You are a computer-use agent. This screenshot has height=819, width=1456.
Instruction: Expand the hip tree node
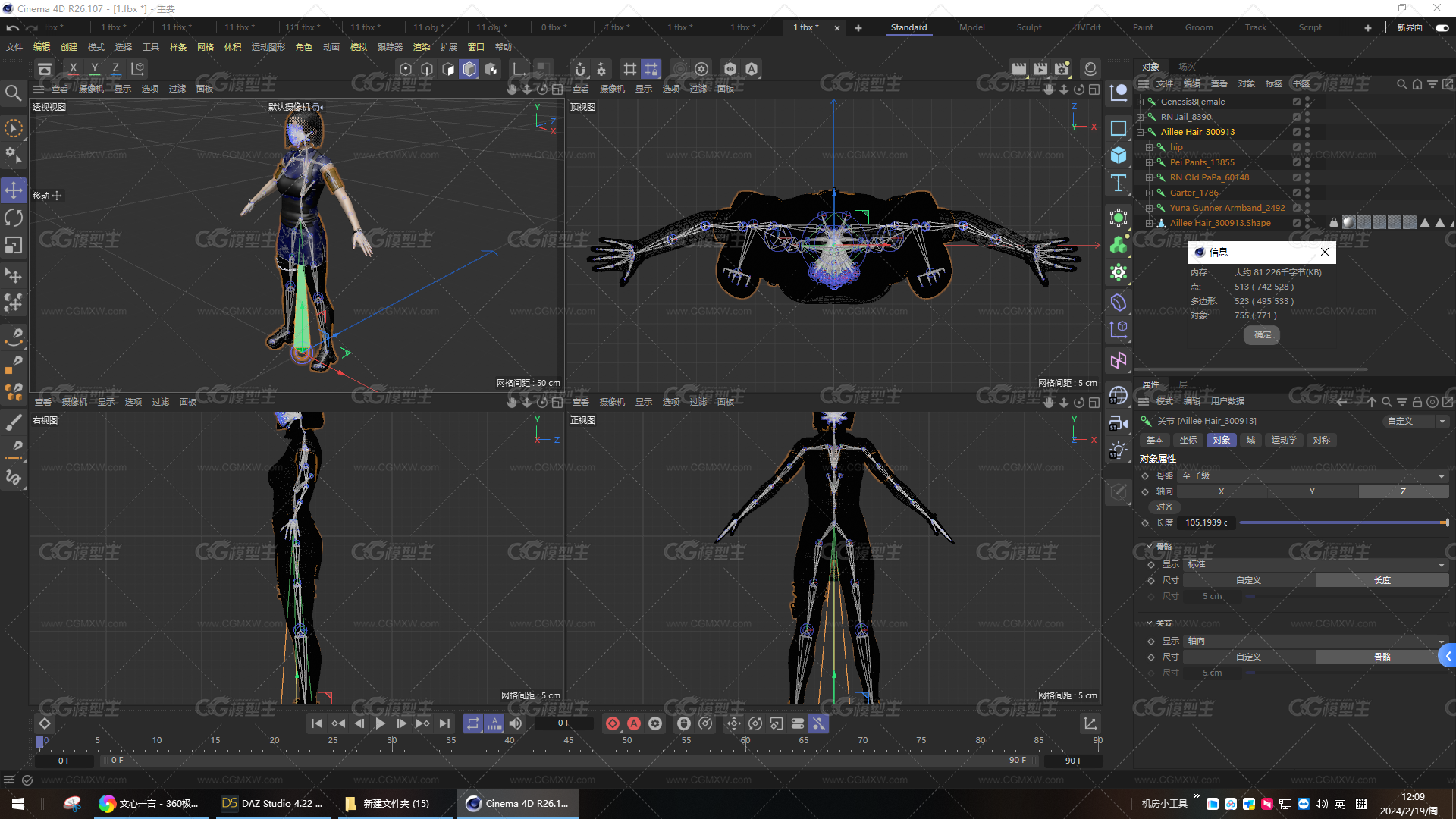(x=1149, y=147)
